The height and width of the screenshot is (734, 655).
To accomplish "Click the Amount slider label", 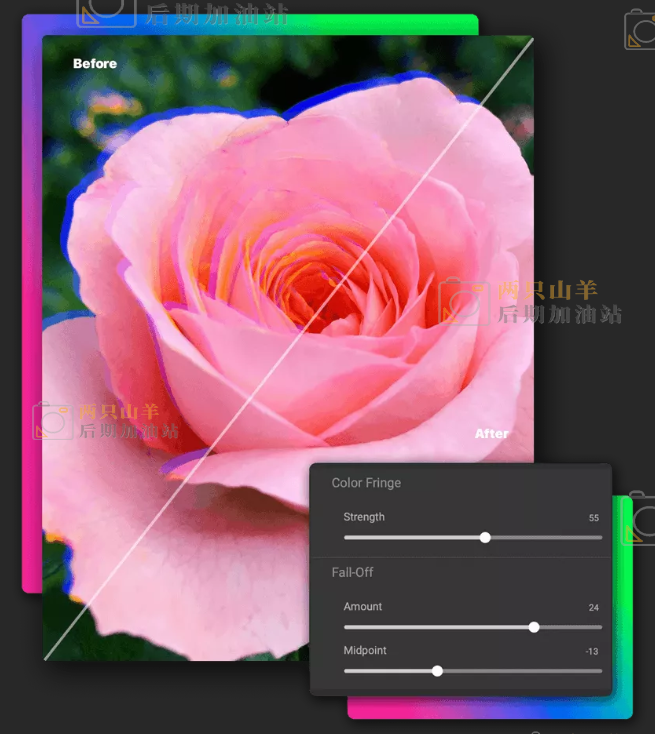I will point(363,607).
